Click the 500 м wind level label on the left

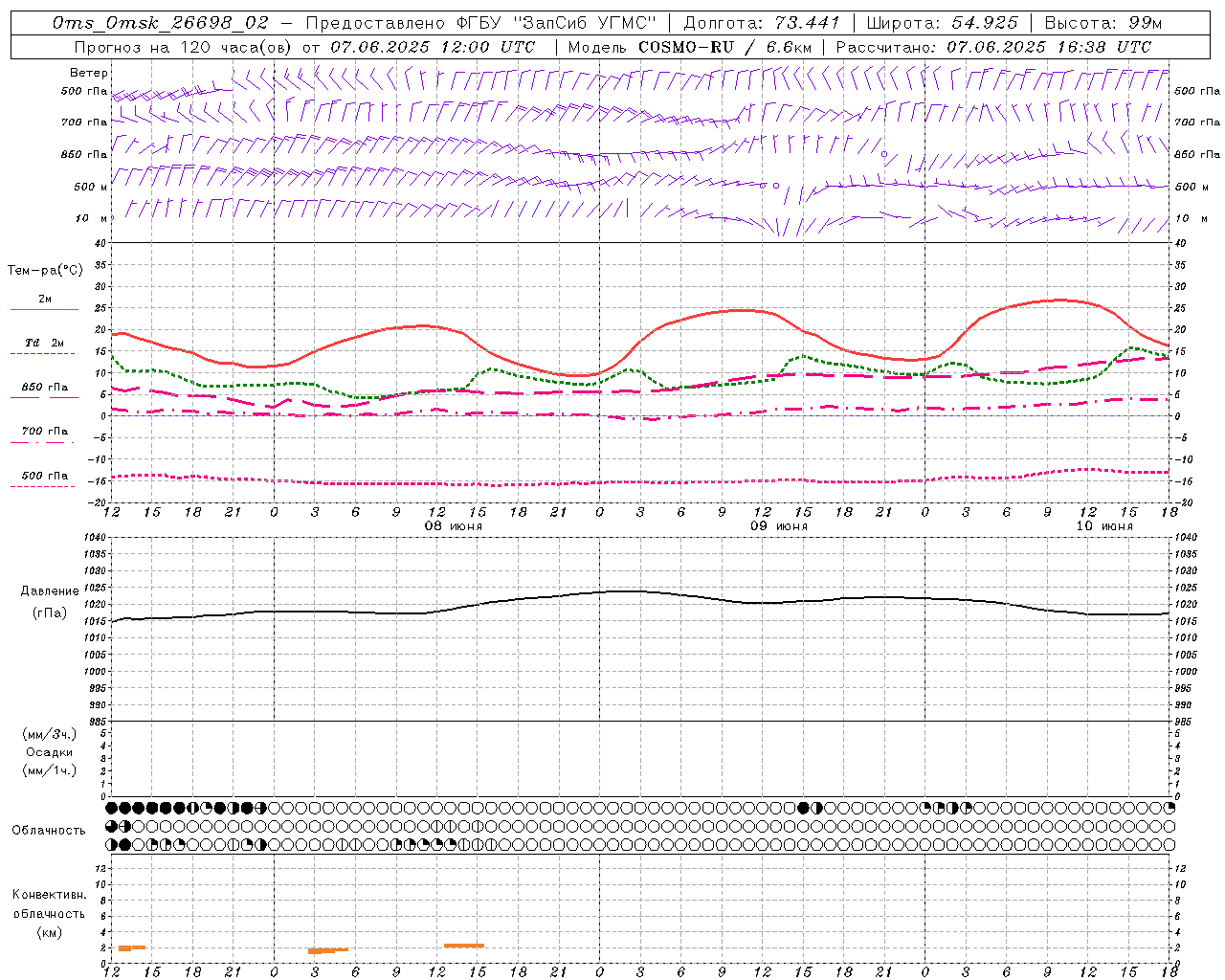[91, 187]
